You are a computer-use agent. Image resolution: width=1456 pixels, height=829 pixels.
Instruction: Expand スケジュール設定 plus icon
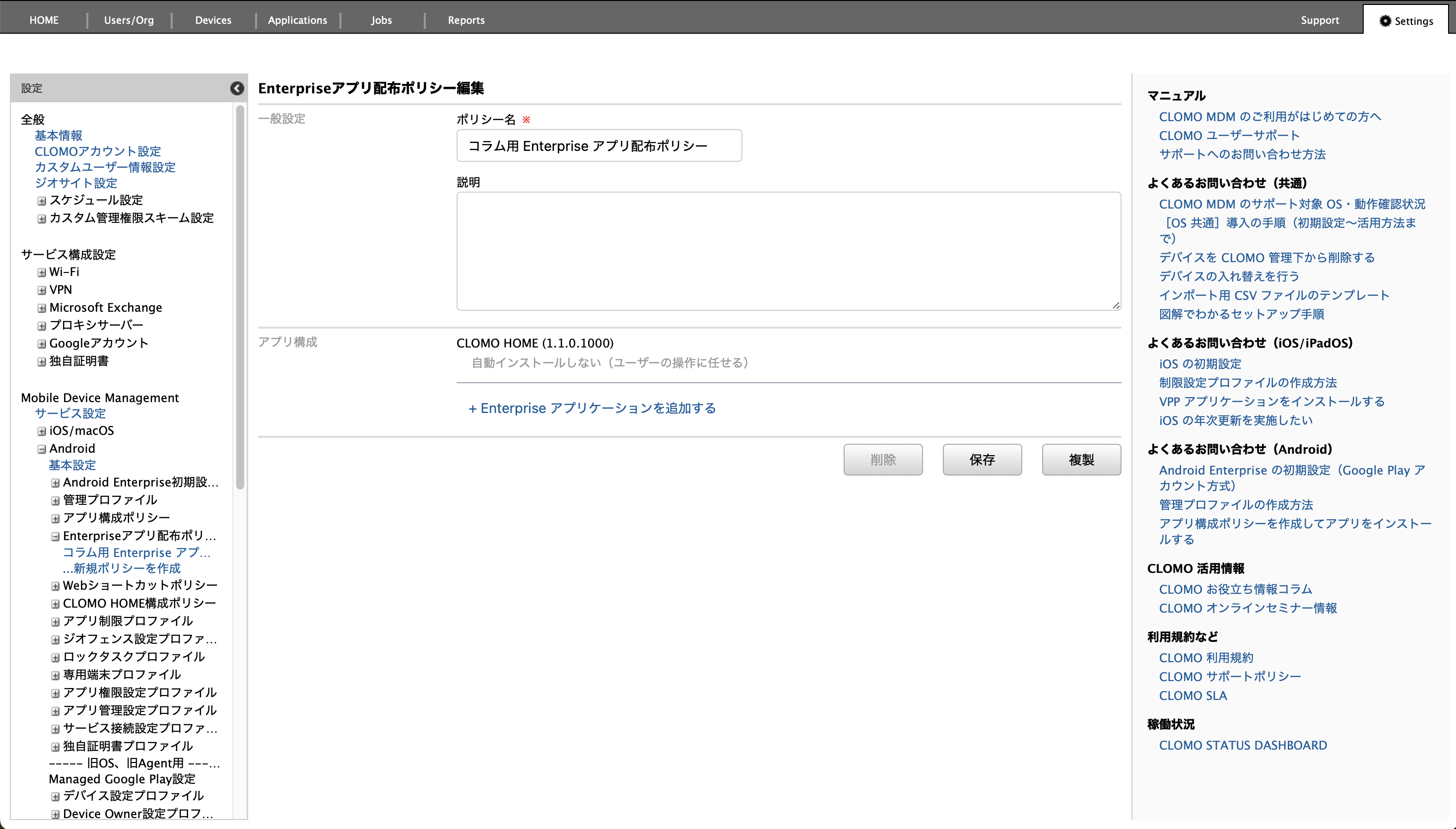click(x=42, y=201)
